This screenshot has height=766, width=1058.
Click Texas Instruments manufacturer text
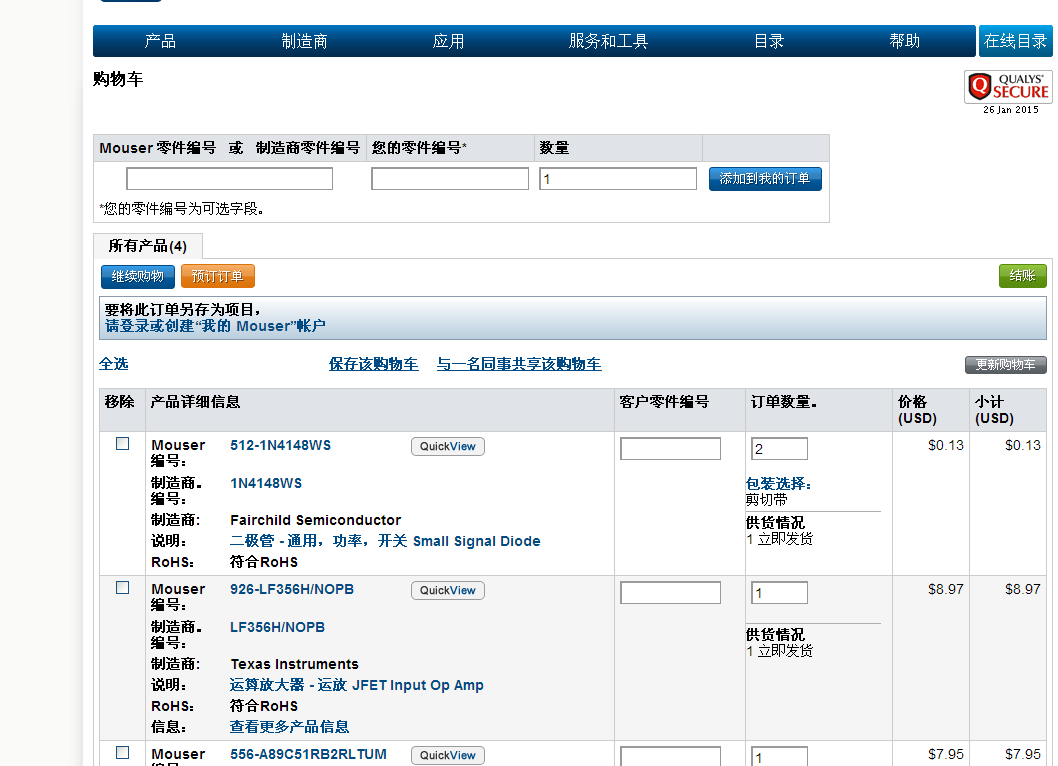coord(294,664)
